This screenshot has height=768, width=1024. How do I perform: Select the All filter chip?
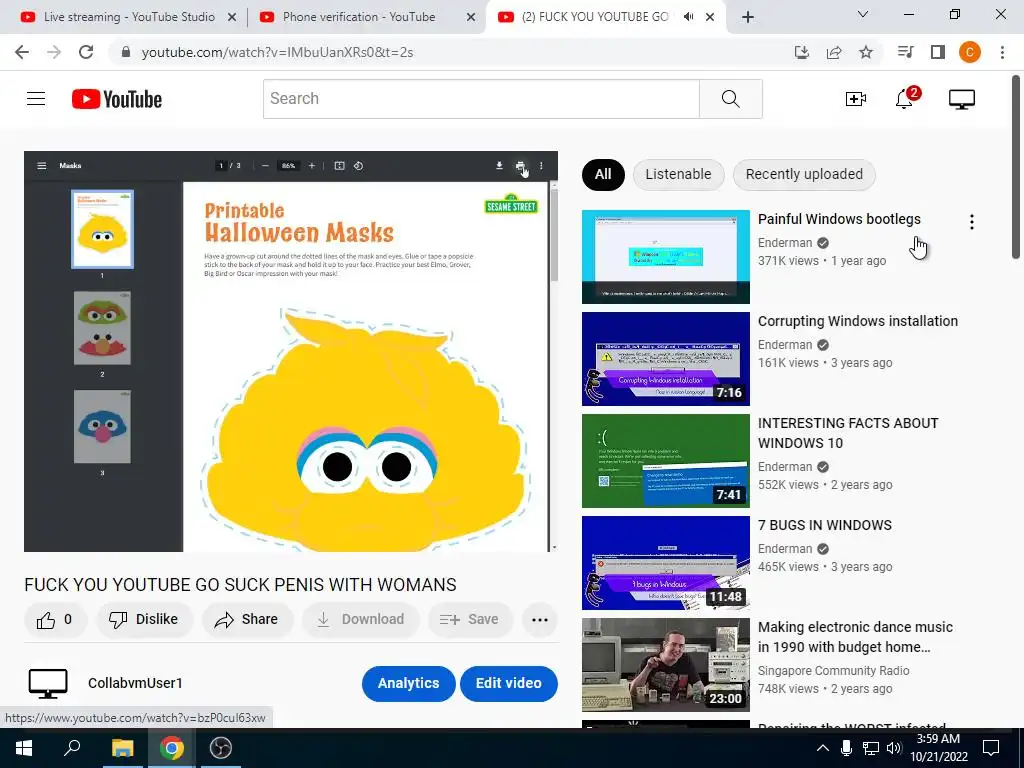point(603,174)
